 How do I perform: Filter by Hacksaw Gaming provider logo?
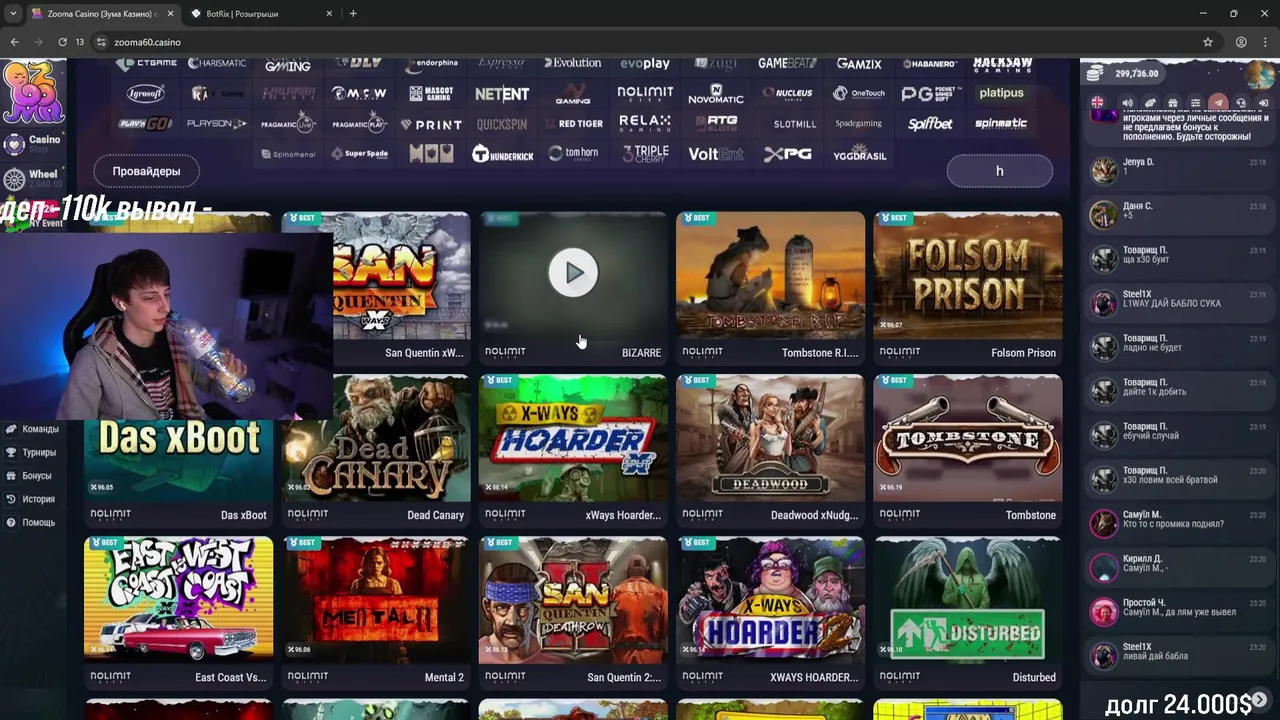pyautogui.click(x=1002, y=63)
